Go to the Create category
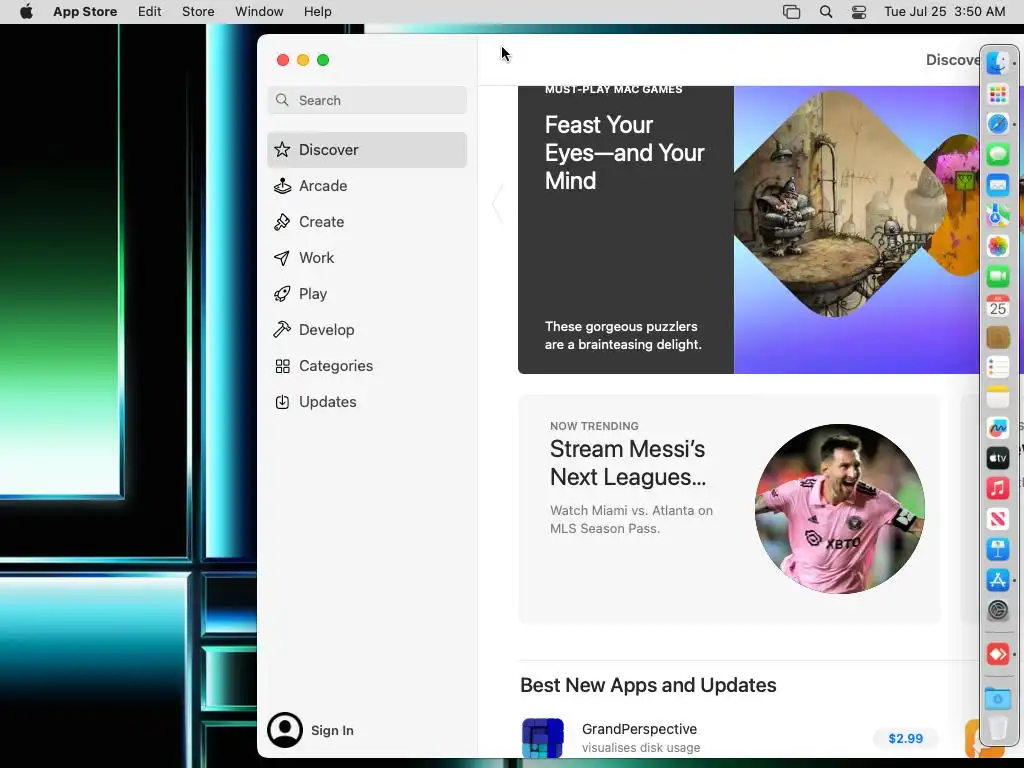The width and height of the screenshot is (1024, 768). pyautogui.click(x=367, y=221)
